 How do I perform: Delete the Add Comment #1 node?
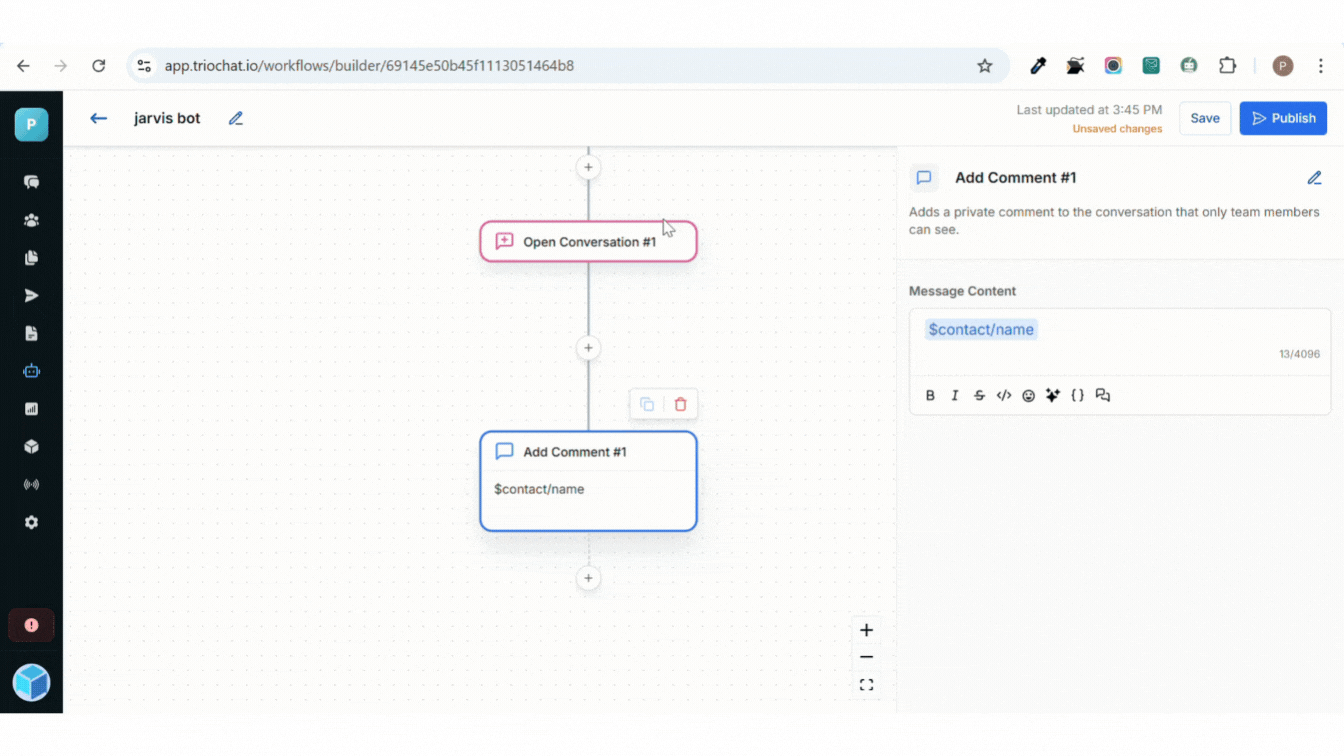(x=681, y=404)
